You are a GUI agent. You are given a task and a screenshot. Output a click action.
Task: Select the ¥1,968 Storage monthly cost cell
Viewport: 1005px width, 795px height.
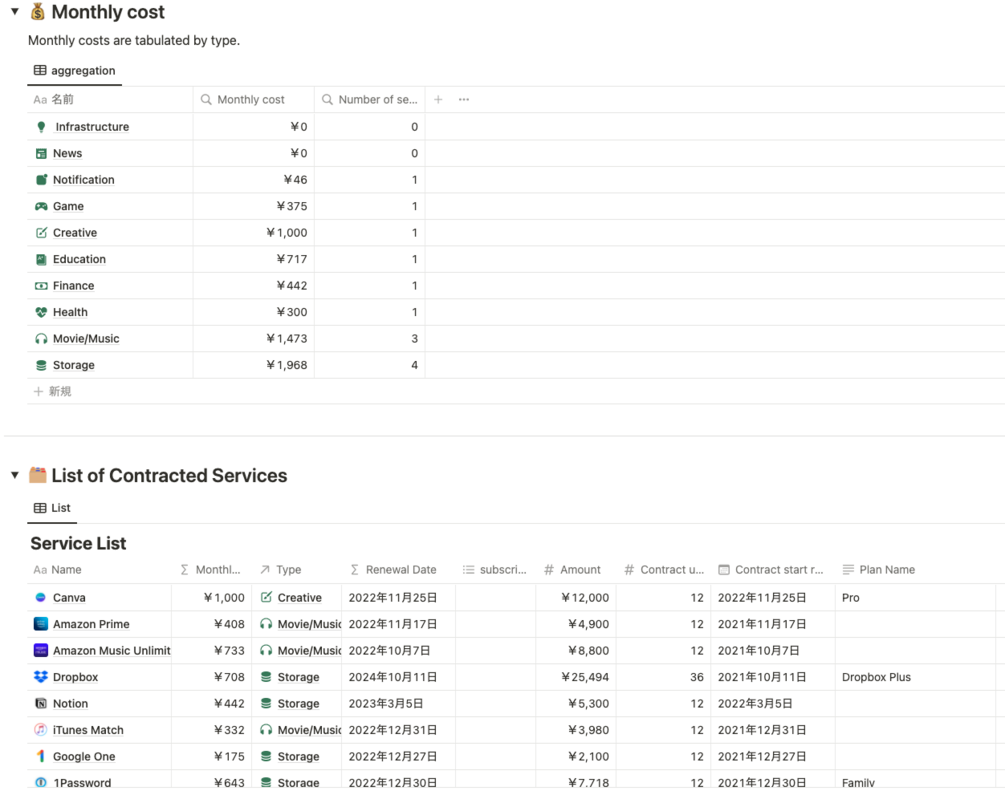[253, 365]
